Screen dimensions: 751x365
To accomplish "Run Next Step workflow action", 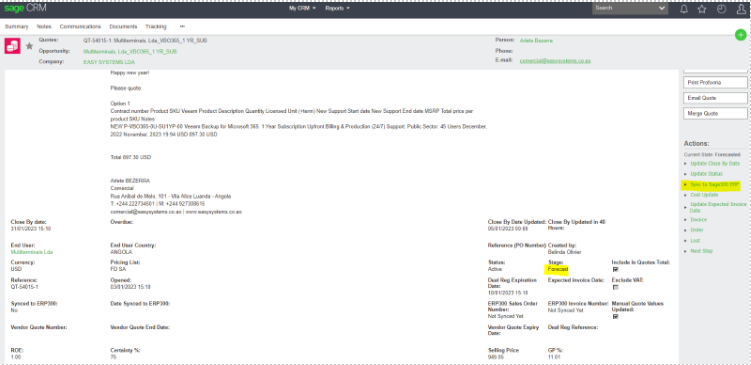I will coord(702,251).
